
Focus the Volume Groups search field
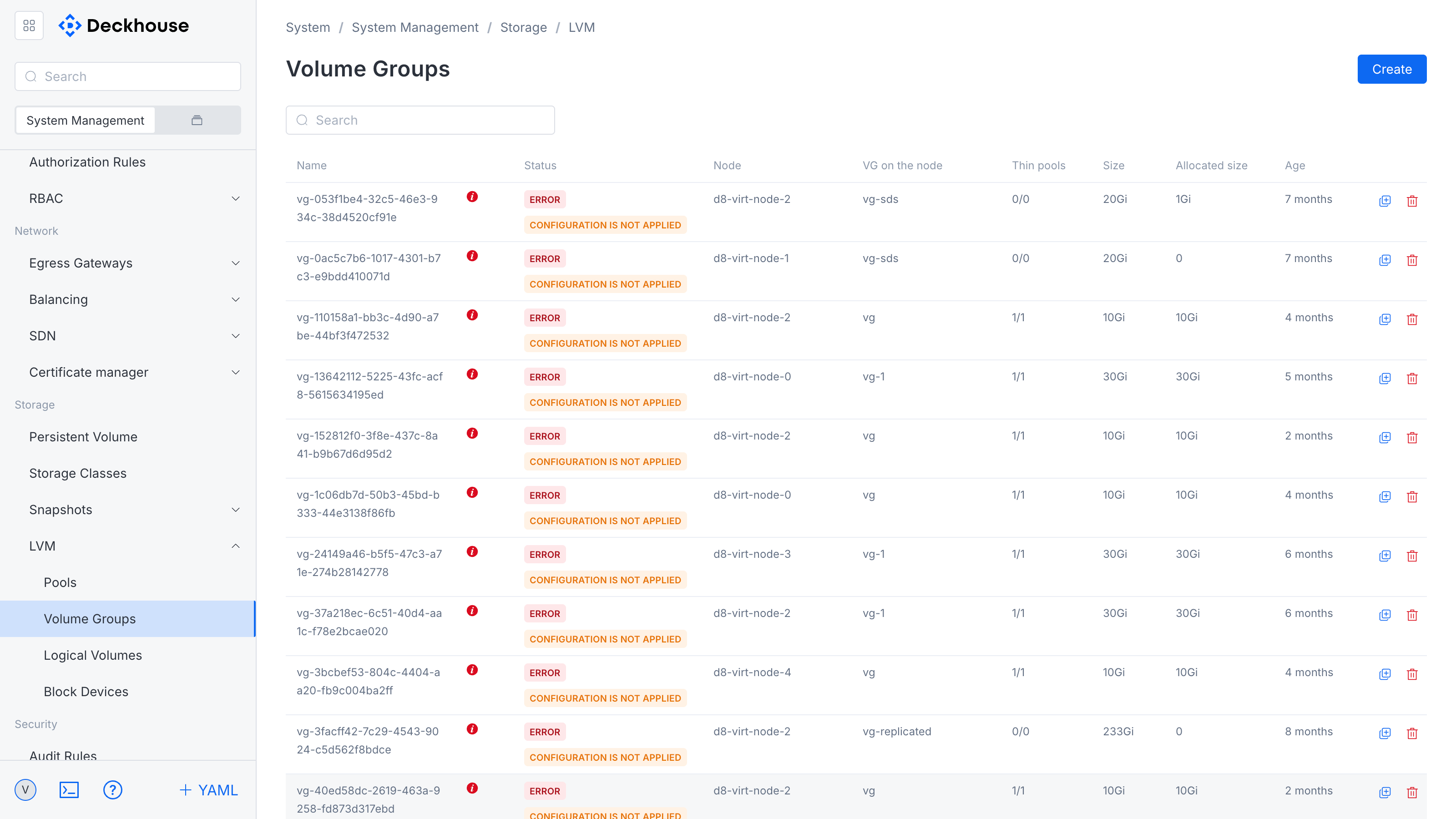pyautogui.click(x=420, y=120)
